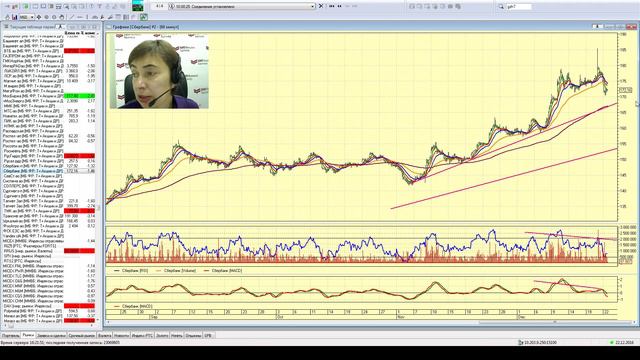Select the Сбербанк row in quotes table
640x360 pixels.
49,171
